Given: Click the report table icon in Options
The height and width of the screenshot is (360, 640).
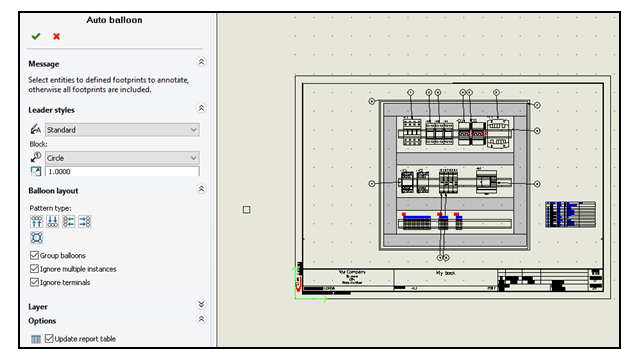Looking at the screenshot, I should click(x=36, y=339).
